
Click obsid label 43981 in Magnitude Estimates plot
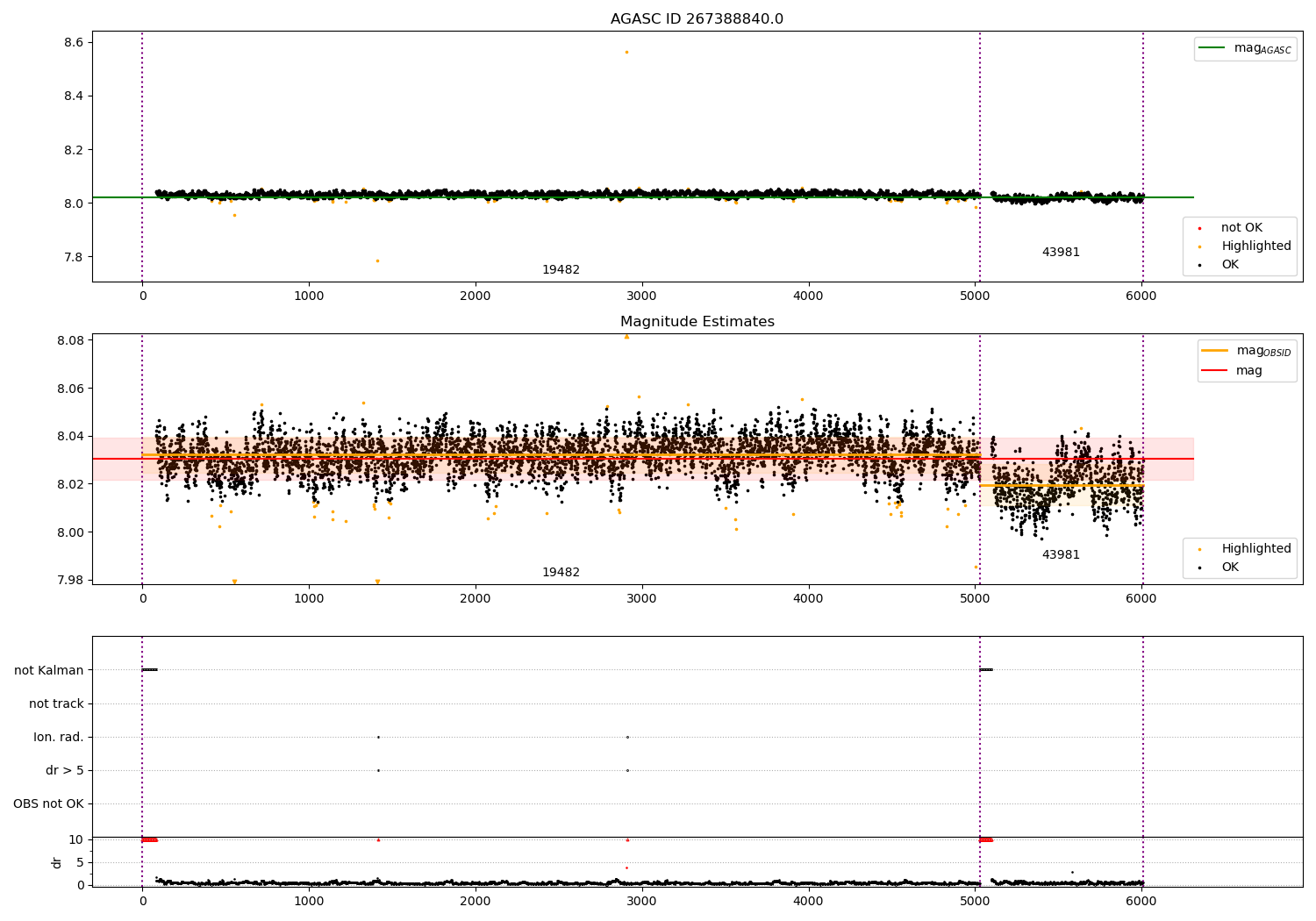(1061, 555)
